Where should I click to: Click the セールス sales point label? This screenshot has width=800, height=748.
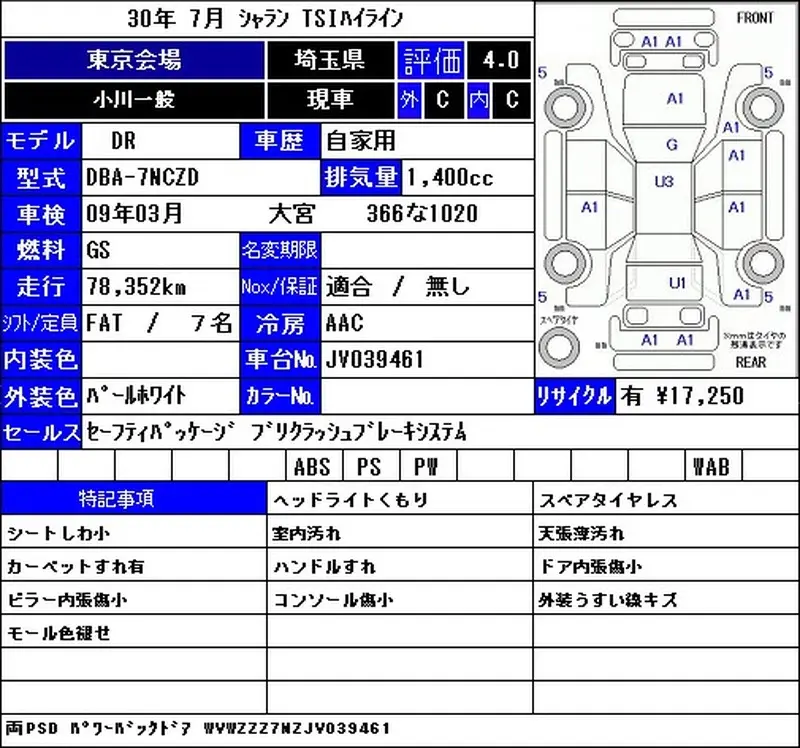[x=41, y=433]
